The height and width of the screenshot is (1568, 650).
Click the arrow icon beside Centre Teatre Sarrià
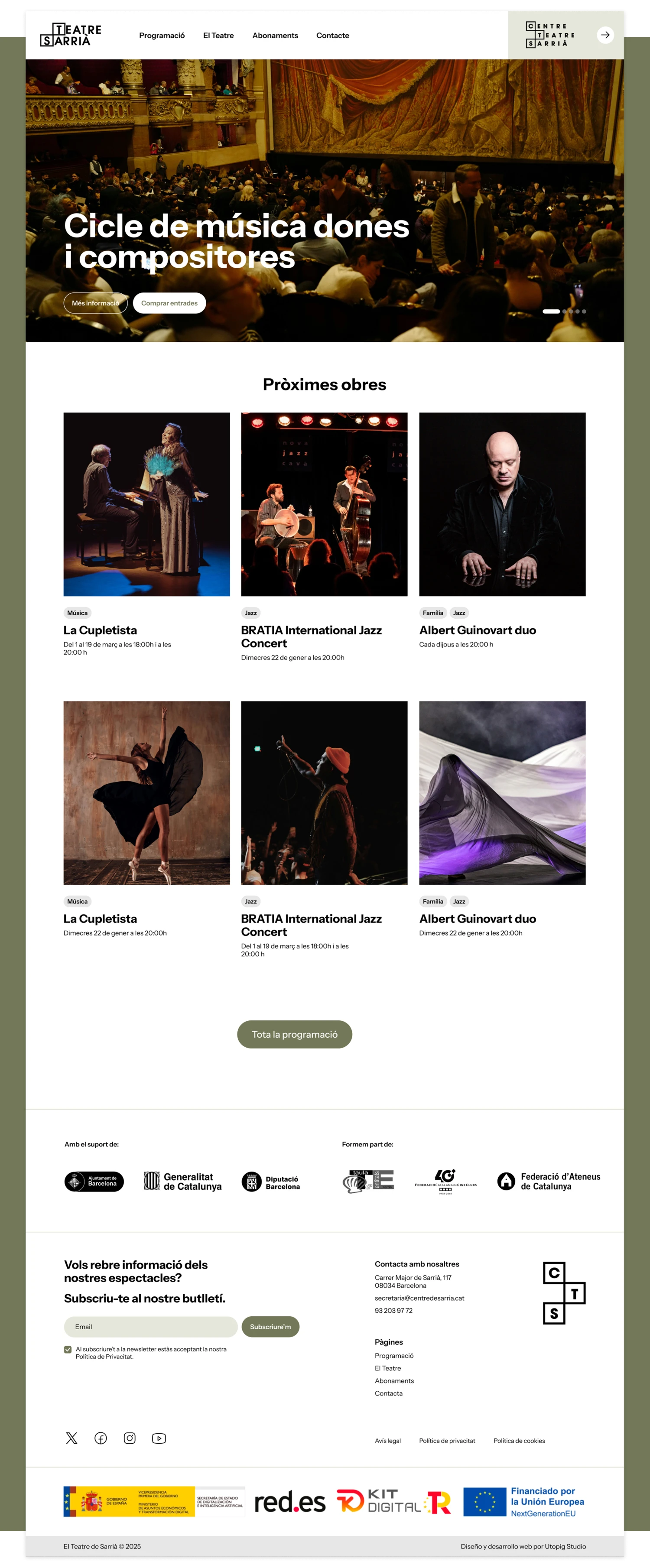click(604, 35)
